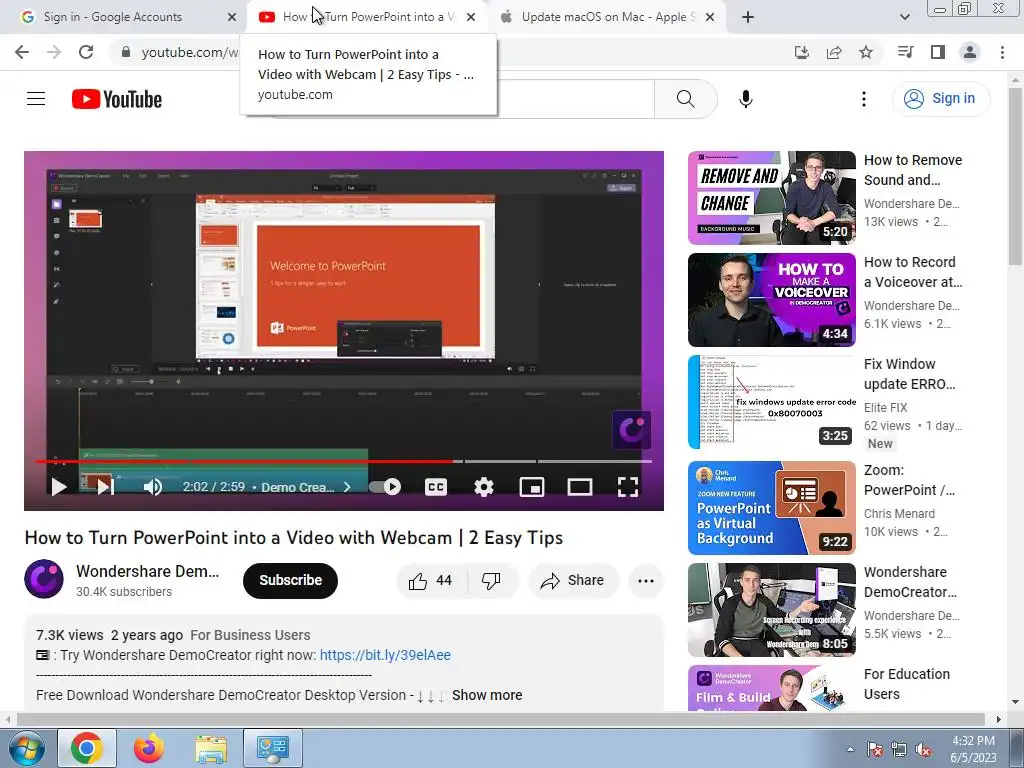Open Zoom PowerPoint Virtual Background thumbnail
The image size is (1024, 768).
tap(771, 508)
